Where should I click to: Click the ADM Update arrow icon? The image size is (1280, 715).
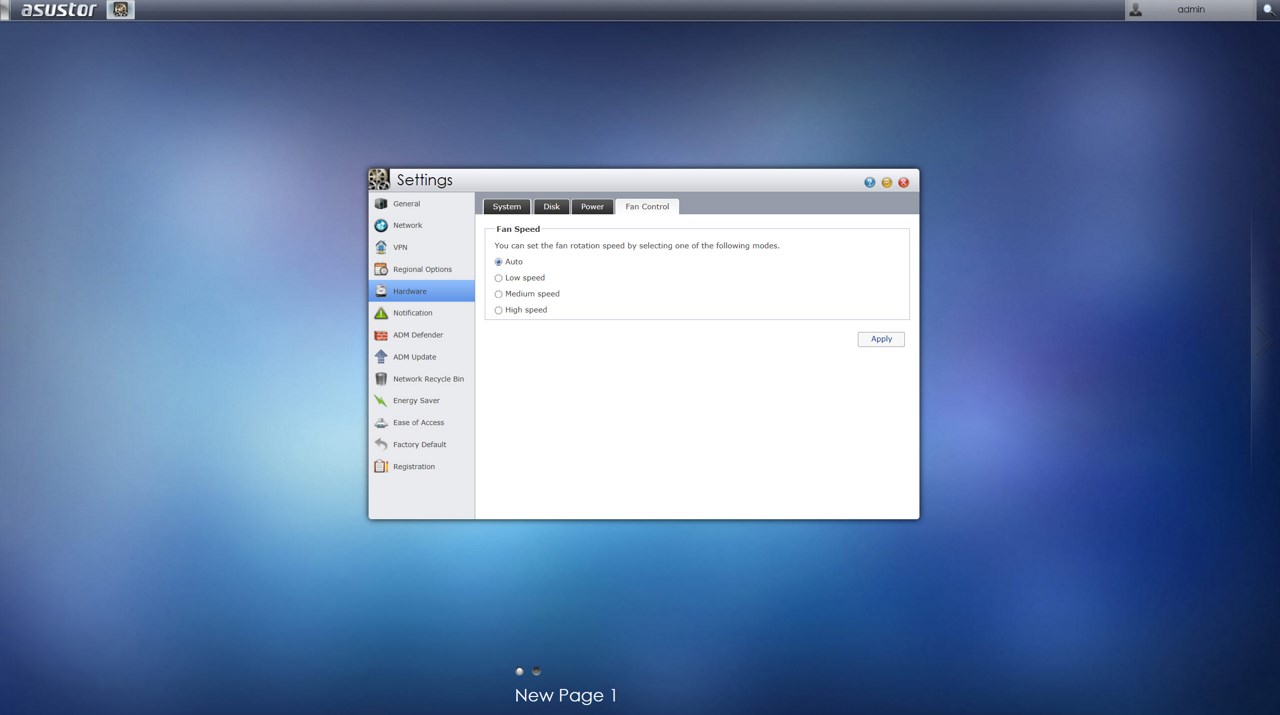click(x=381, y=357)
